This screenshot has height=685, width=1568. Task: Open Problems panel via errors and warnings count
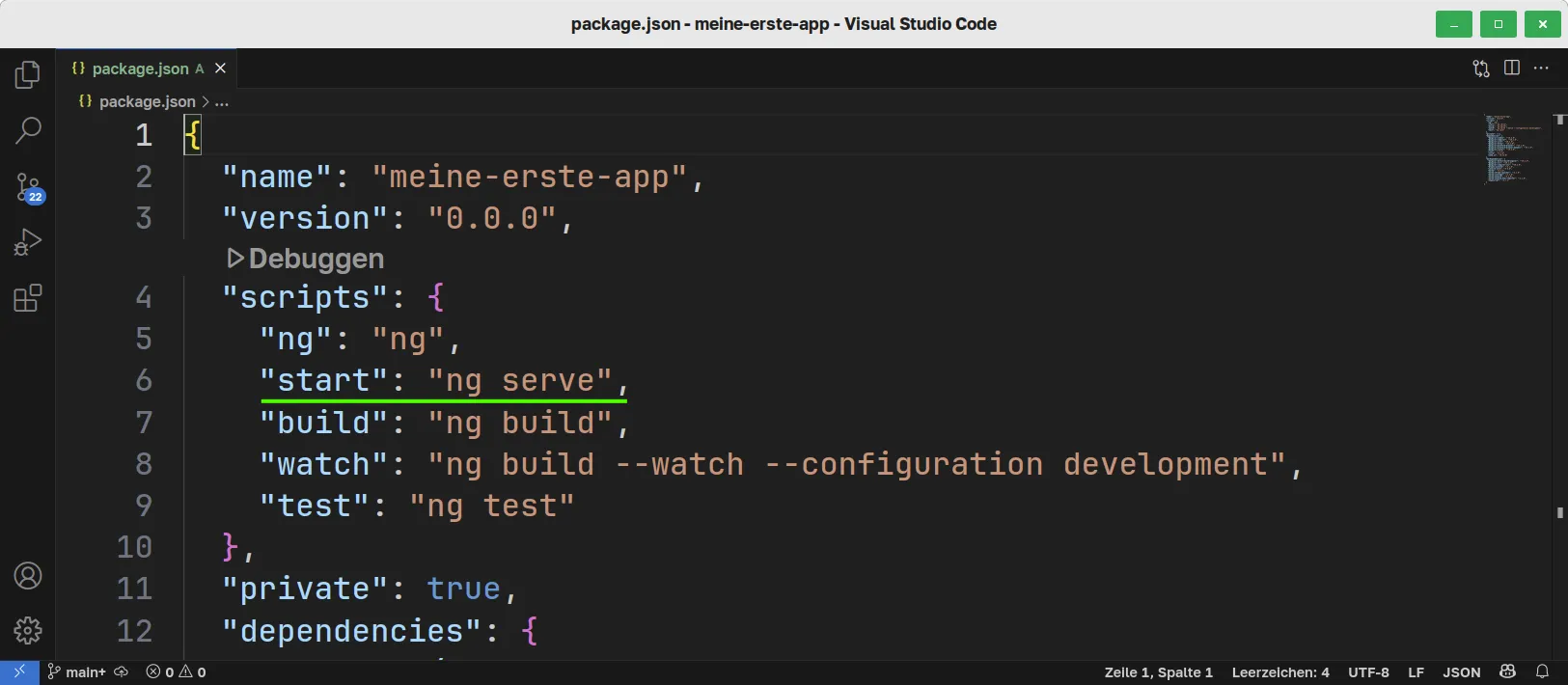click(176, 672)
